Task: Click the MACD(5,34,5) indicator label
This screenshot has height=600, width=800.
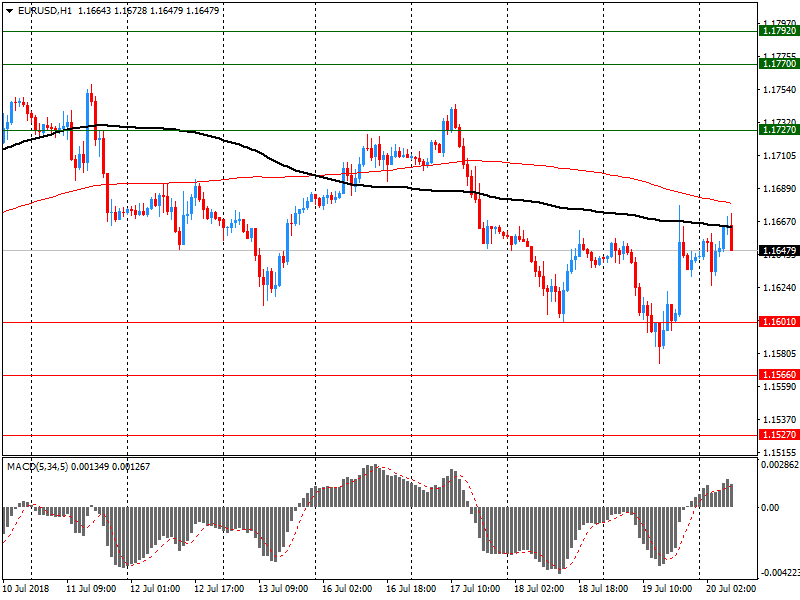Action: coord(37,466)
